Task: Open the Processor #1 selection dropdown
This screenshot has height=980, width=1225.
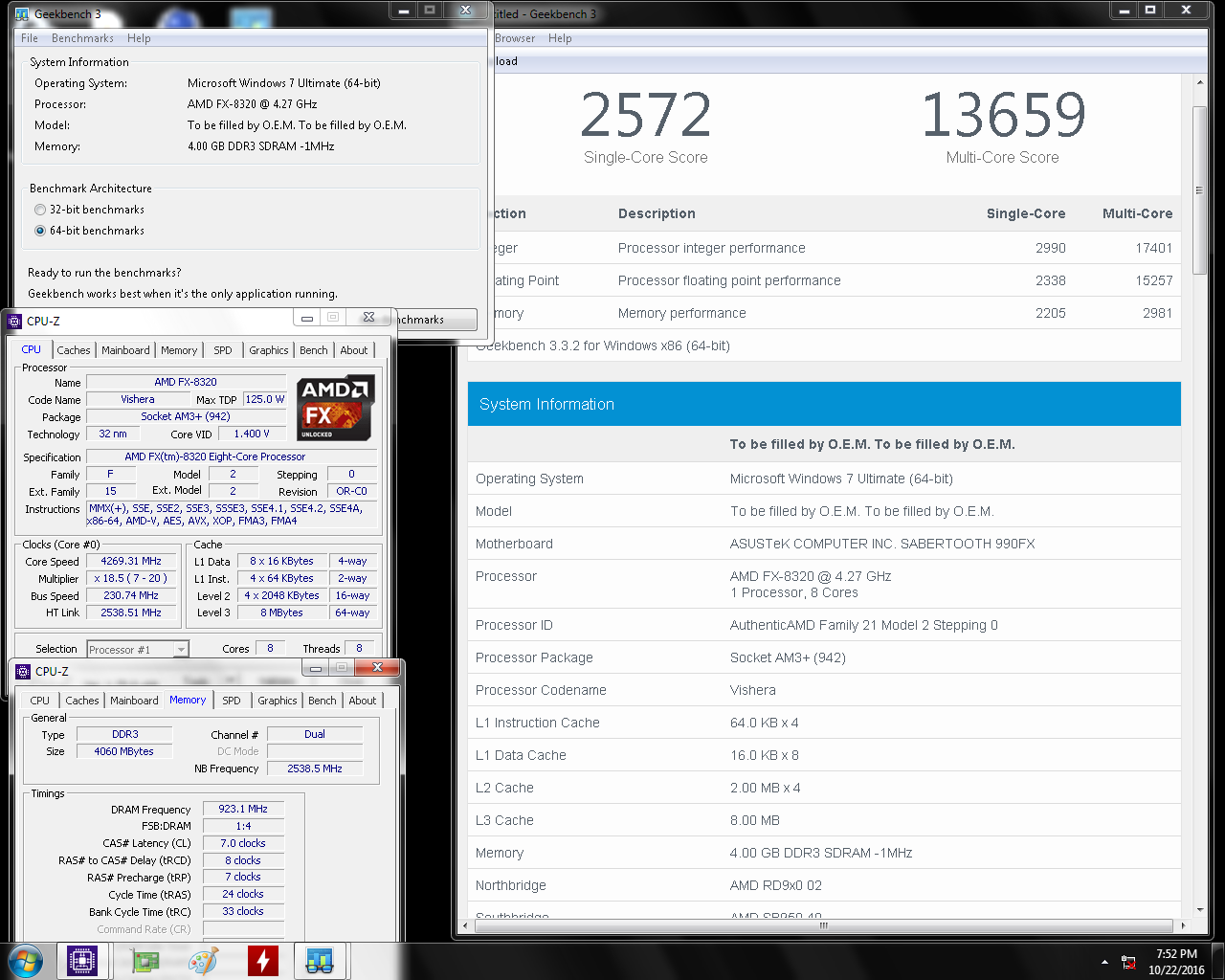Action: coord(138,649)
